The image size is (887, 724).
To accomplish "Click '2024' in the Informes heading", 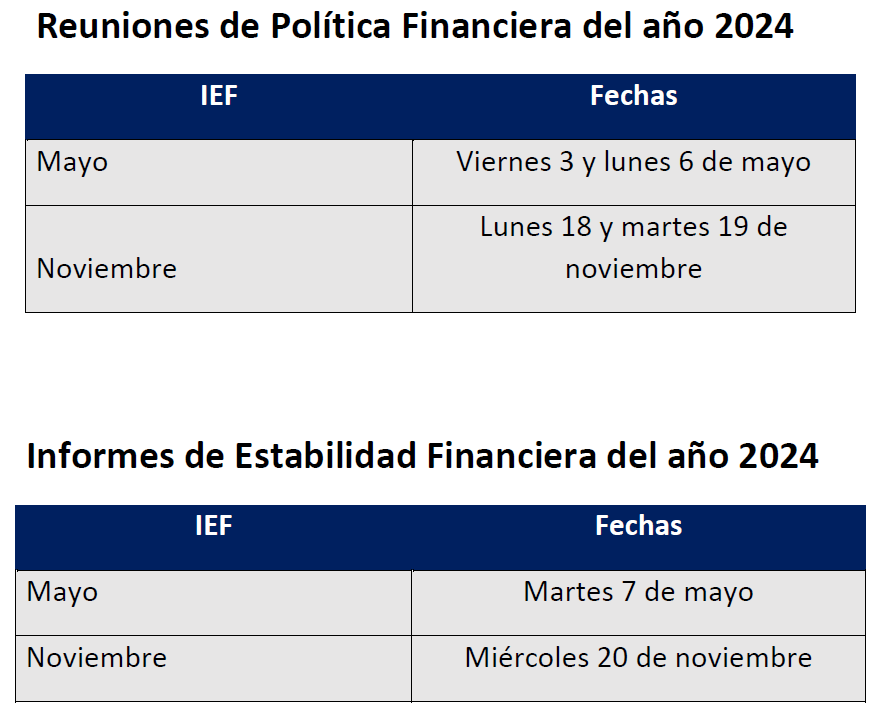I will point(778,457).
